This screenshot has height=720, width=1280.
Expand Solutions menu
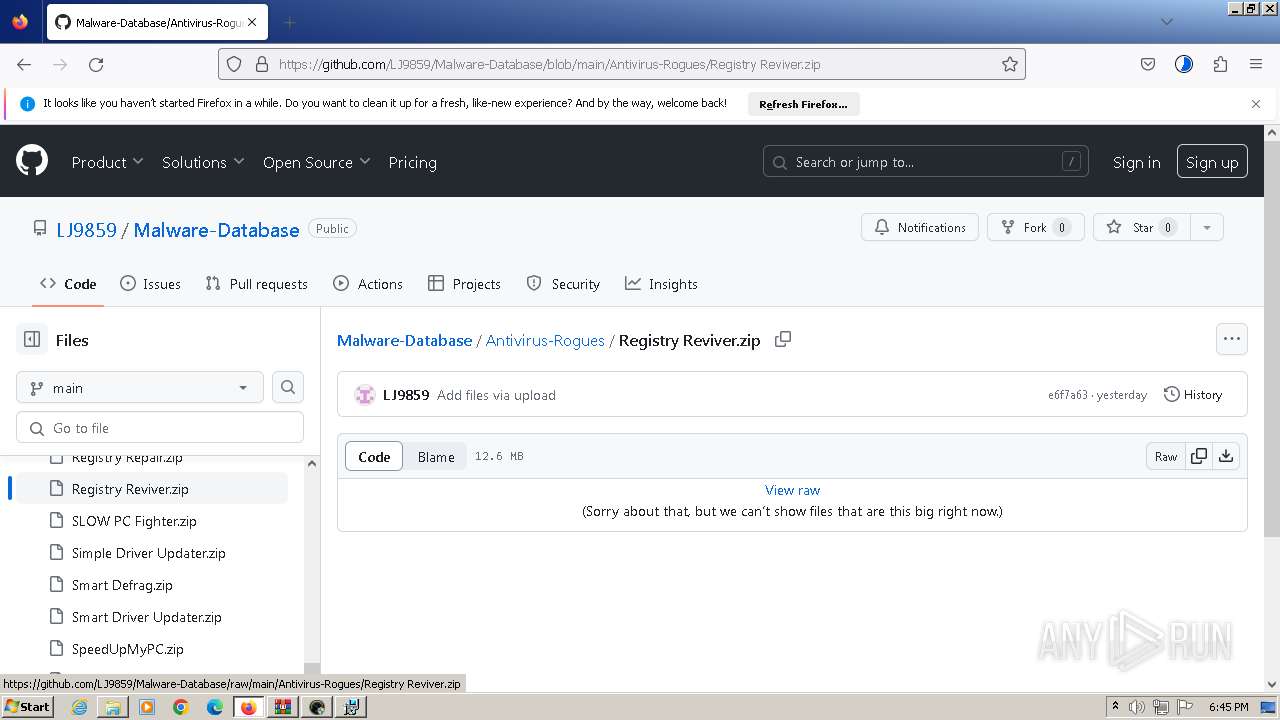pos(203,162)
